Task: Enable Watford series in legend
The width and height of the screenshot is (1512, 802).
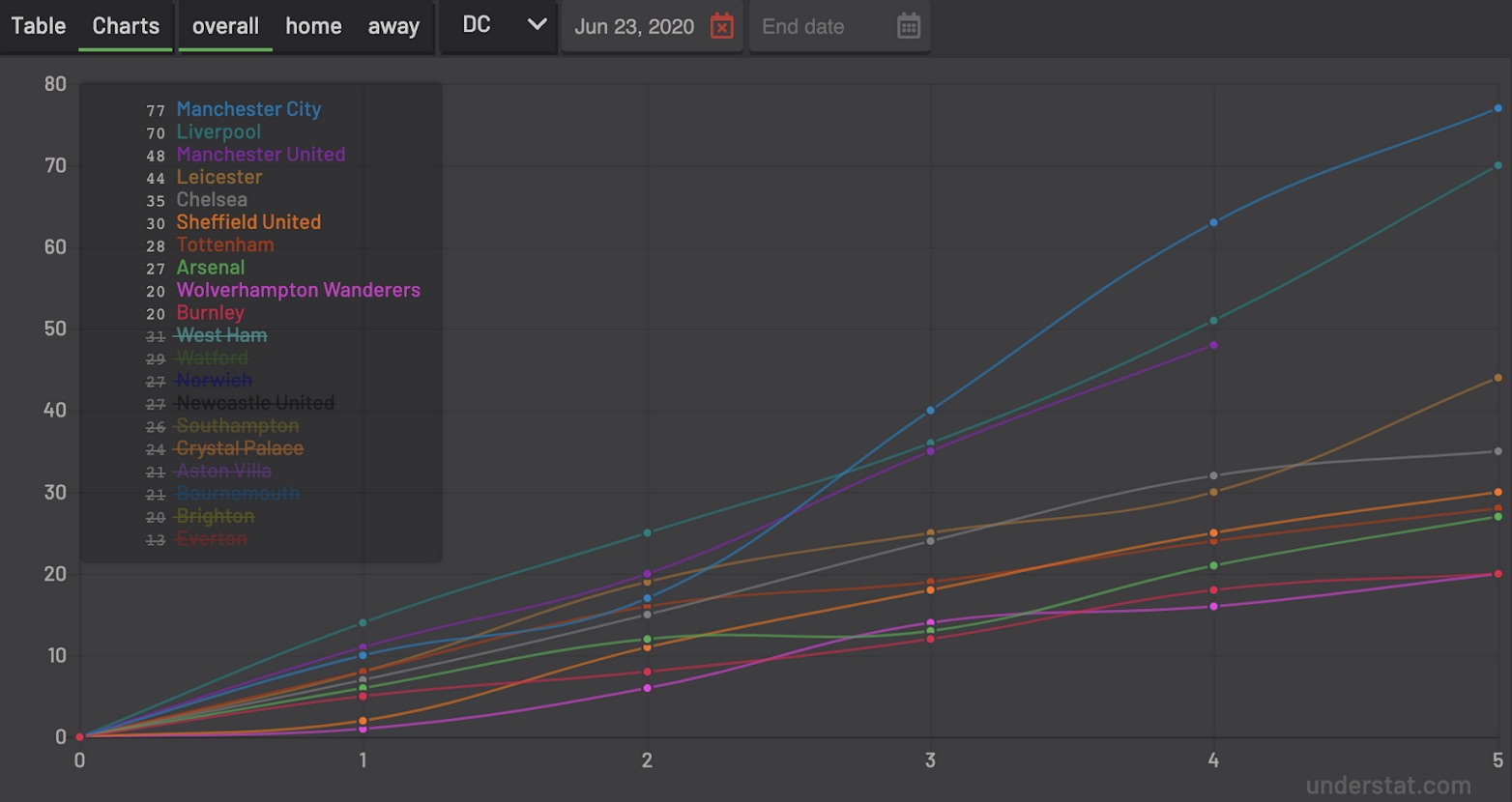Action: pos(213,358)
